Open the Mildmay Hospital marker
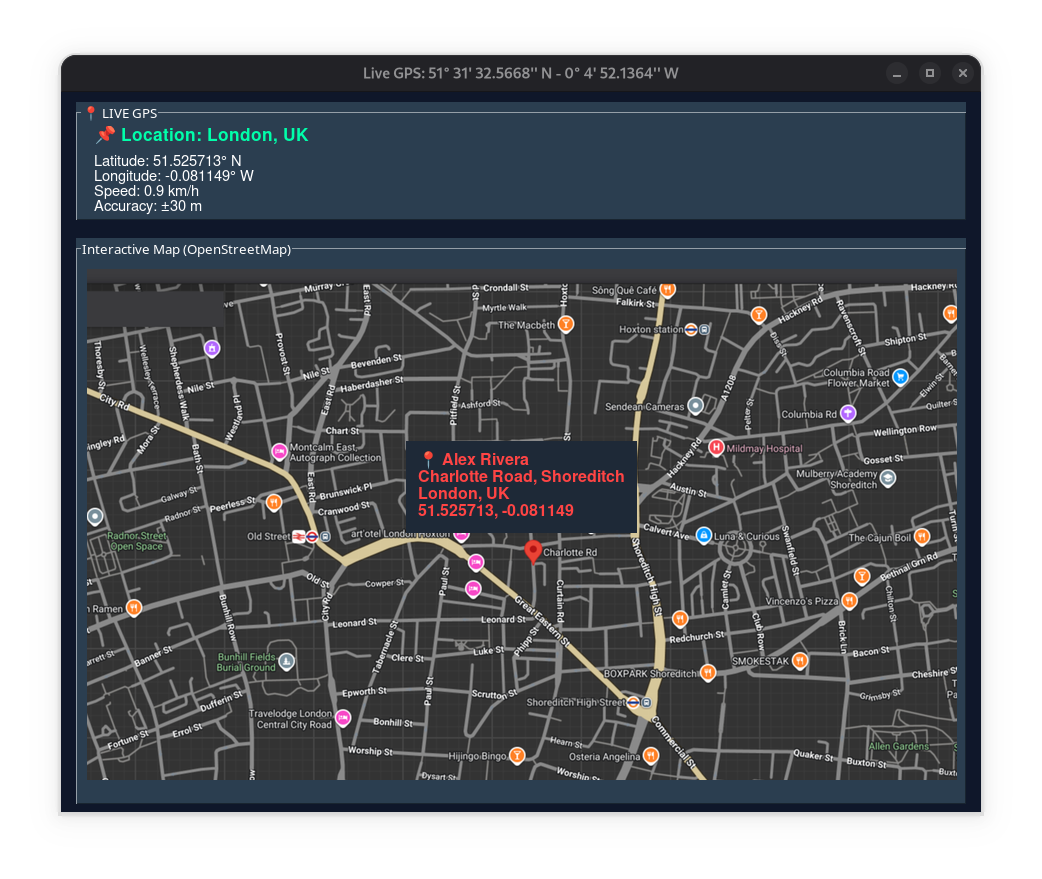This screenshot has height=879, width=1042. (716, 448)
